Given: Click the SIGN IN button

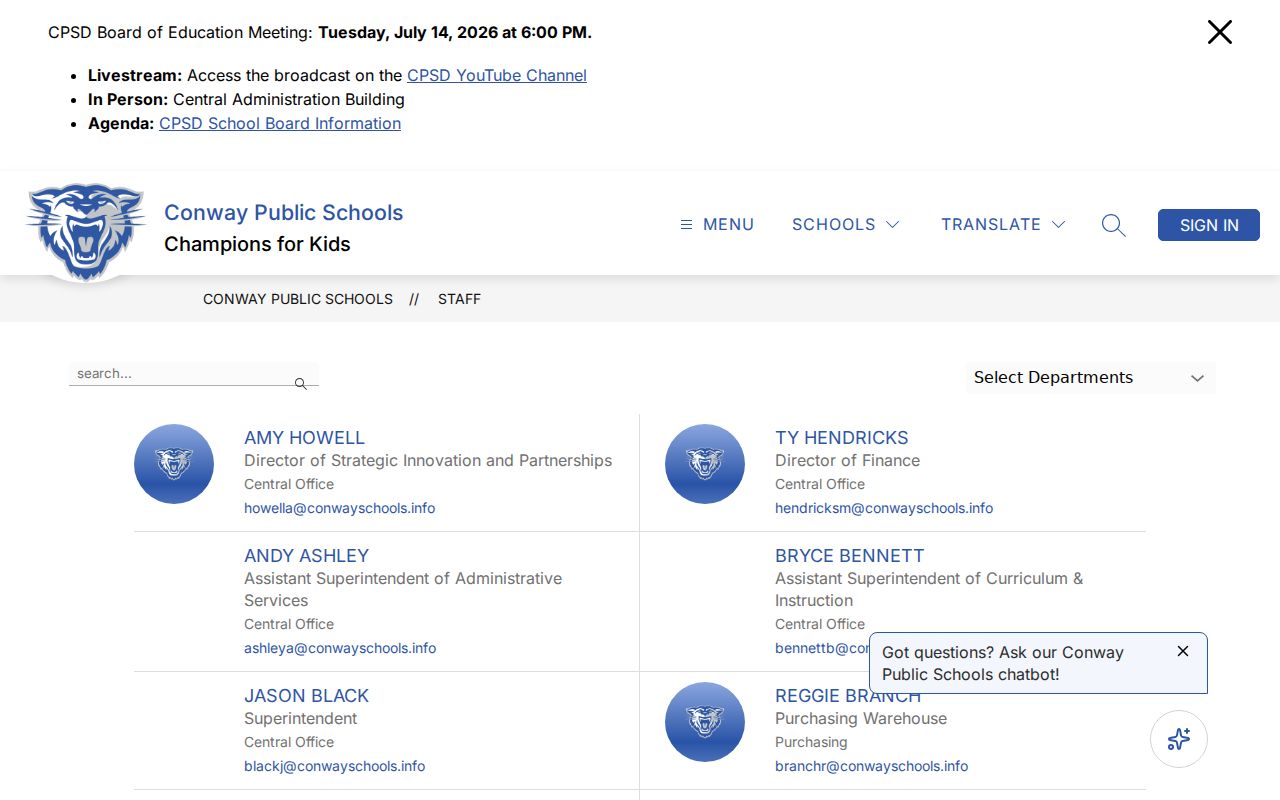Looking at the screenshot, I should [x=1208, y=225].
